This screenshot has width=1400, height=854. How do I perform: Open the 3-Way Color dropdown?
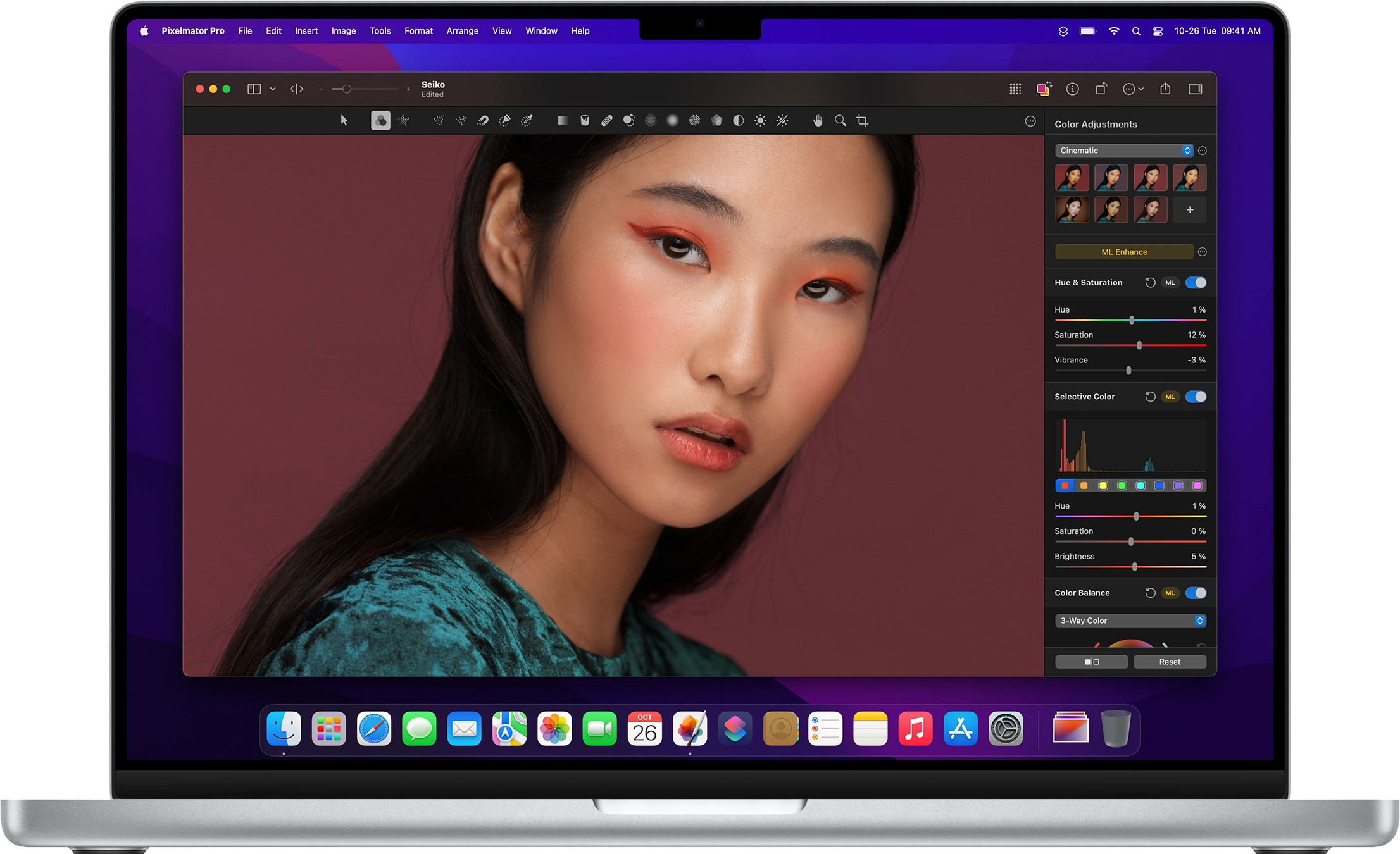pos(1130,621)
